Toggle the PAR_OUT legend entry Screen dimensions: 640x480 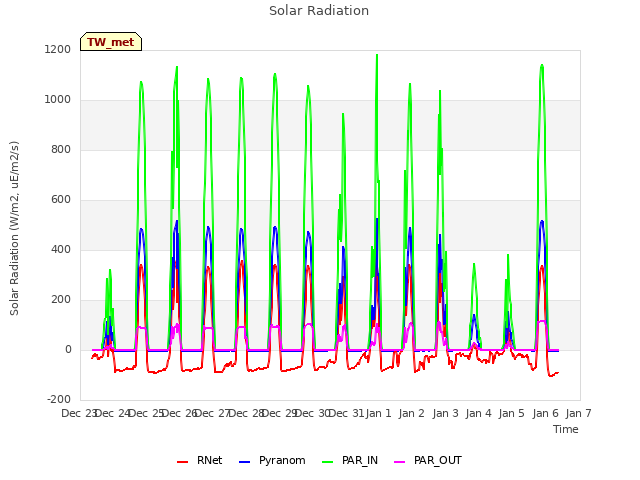pos(428,460)
